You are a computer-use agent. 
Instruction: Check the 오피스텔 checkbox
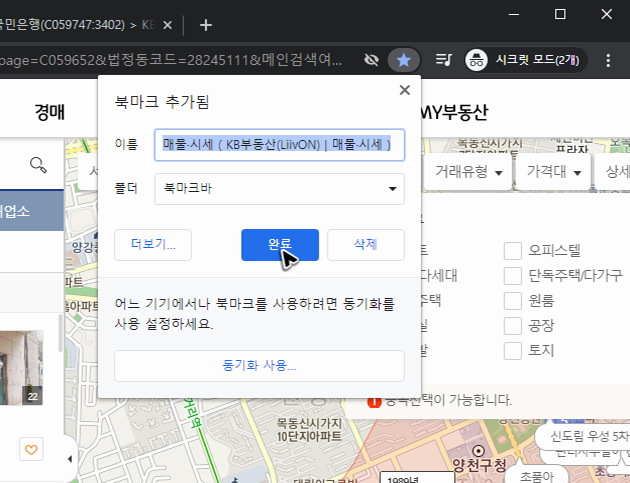[513, 251]
